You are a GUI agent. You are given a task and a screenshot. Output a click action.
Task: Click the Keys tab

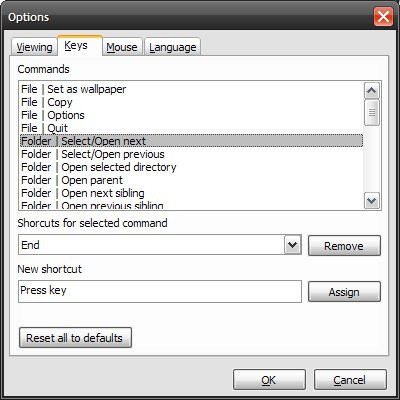pyautogui.click(x=79, y=45)
